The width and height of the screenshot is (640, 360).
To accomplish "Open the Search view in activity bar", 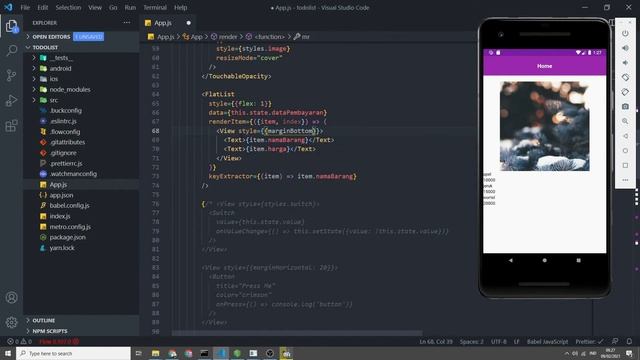I will pos(11,51).
